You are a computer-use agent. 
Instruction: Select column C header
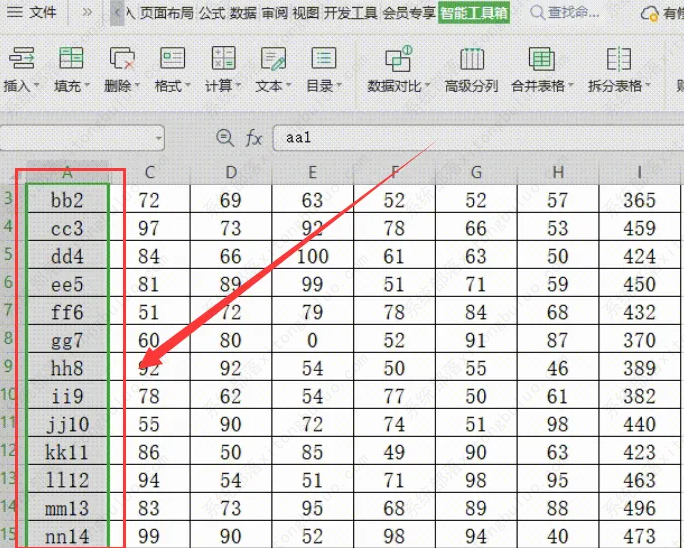pyautogui.click(x=150, y=173)
